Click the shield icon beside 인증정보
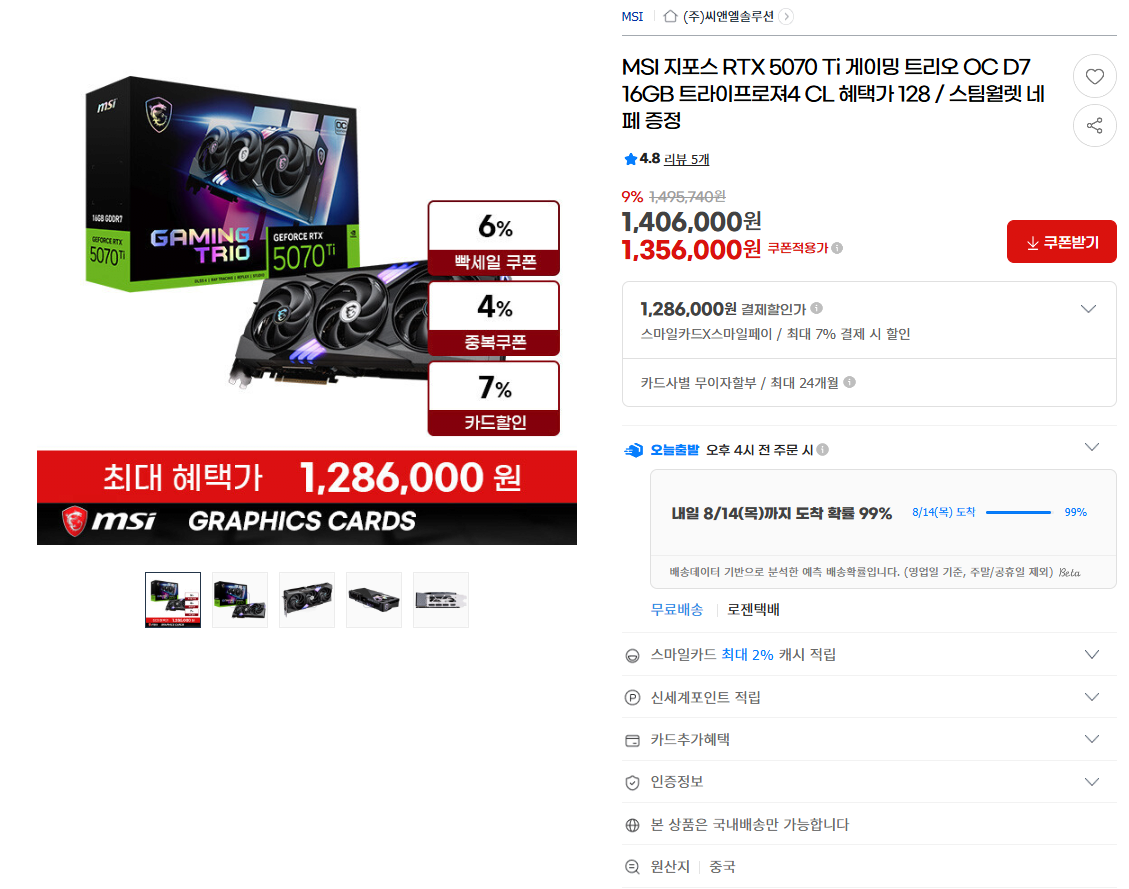The height and width of the screenshot is (889, 1129). tap(631, 782)
